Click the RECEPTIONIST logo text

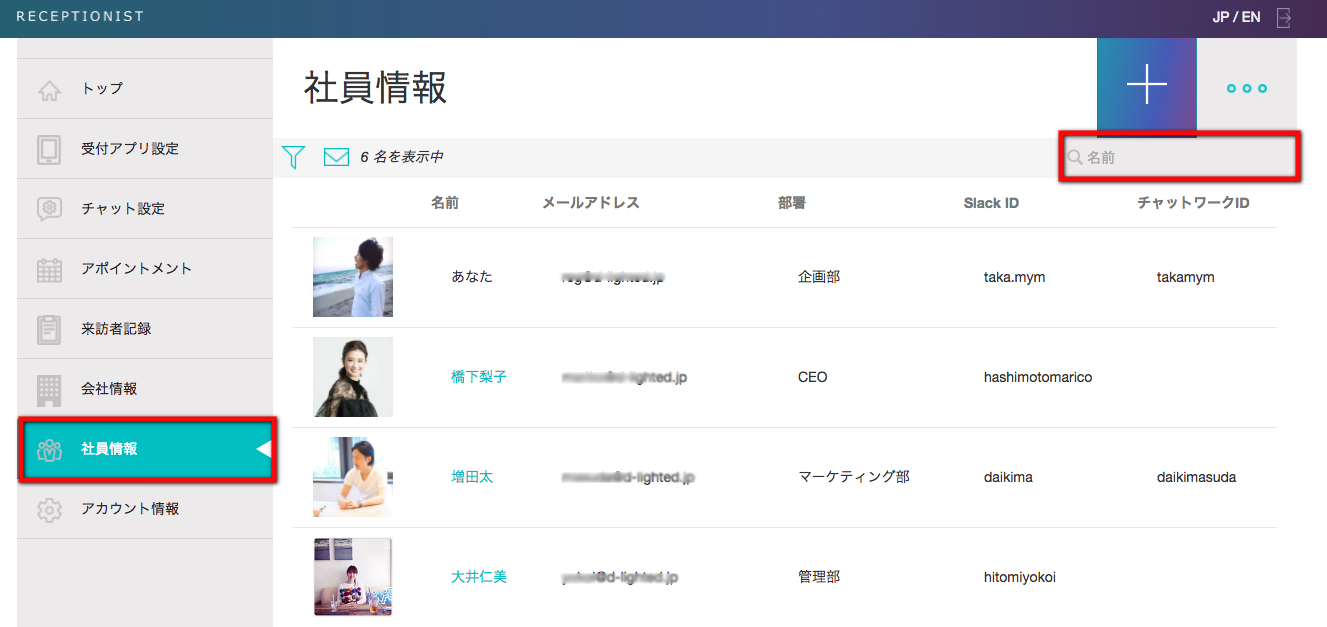point(80,16)
